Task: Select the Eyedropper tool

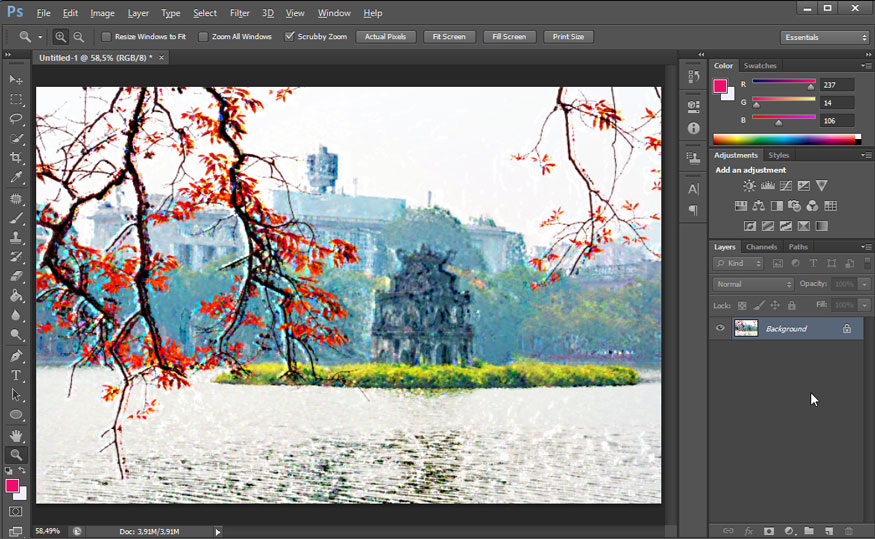Action: coord(16,178)
